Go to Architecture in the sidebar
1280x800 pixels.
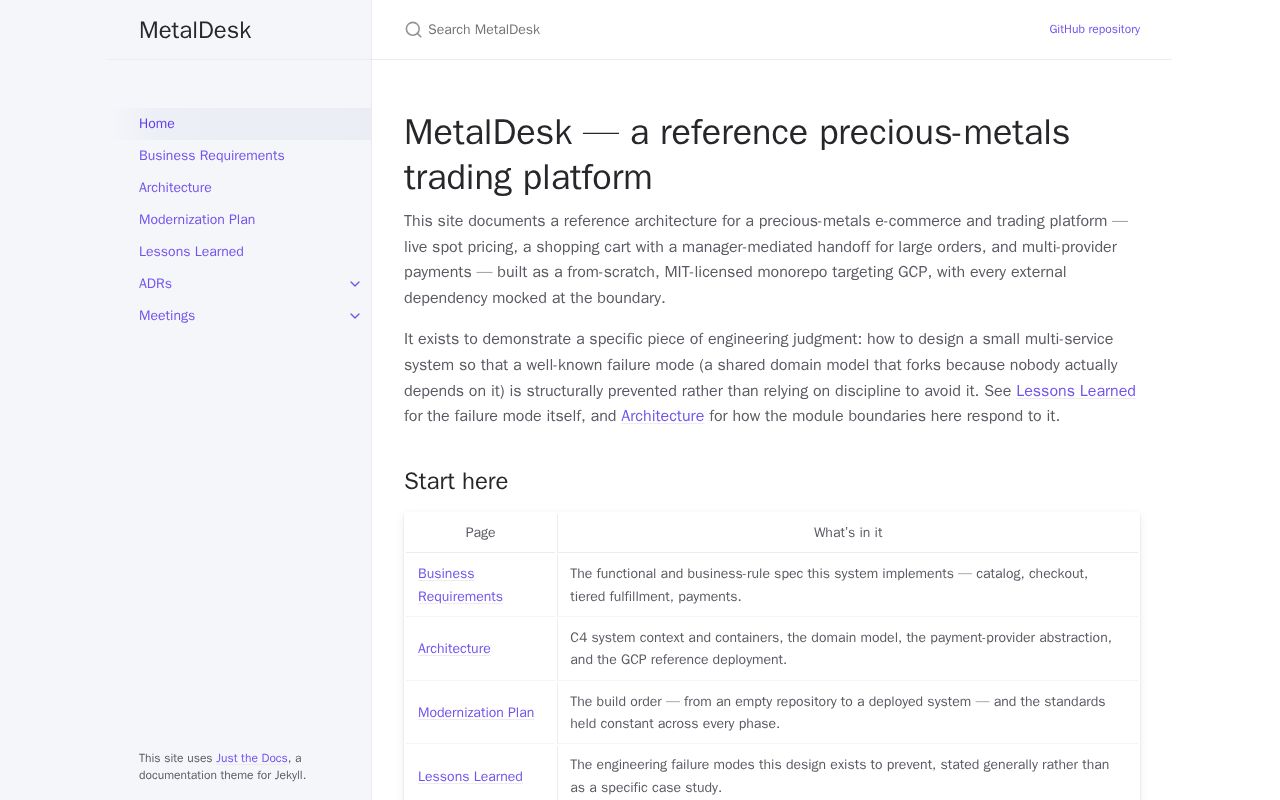(239, 188)
